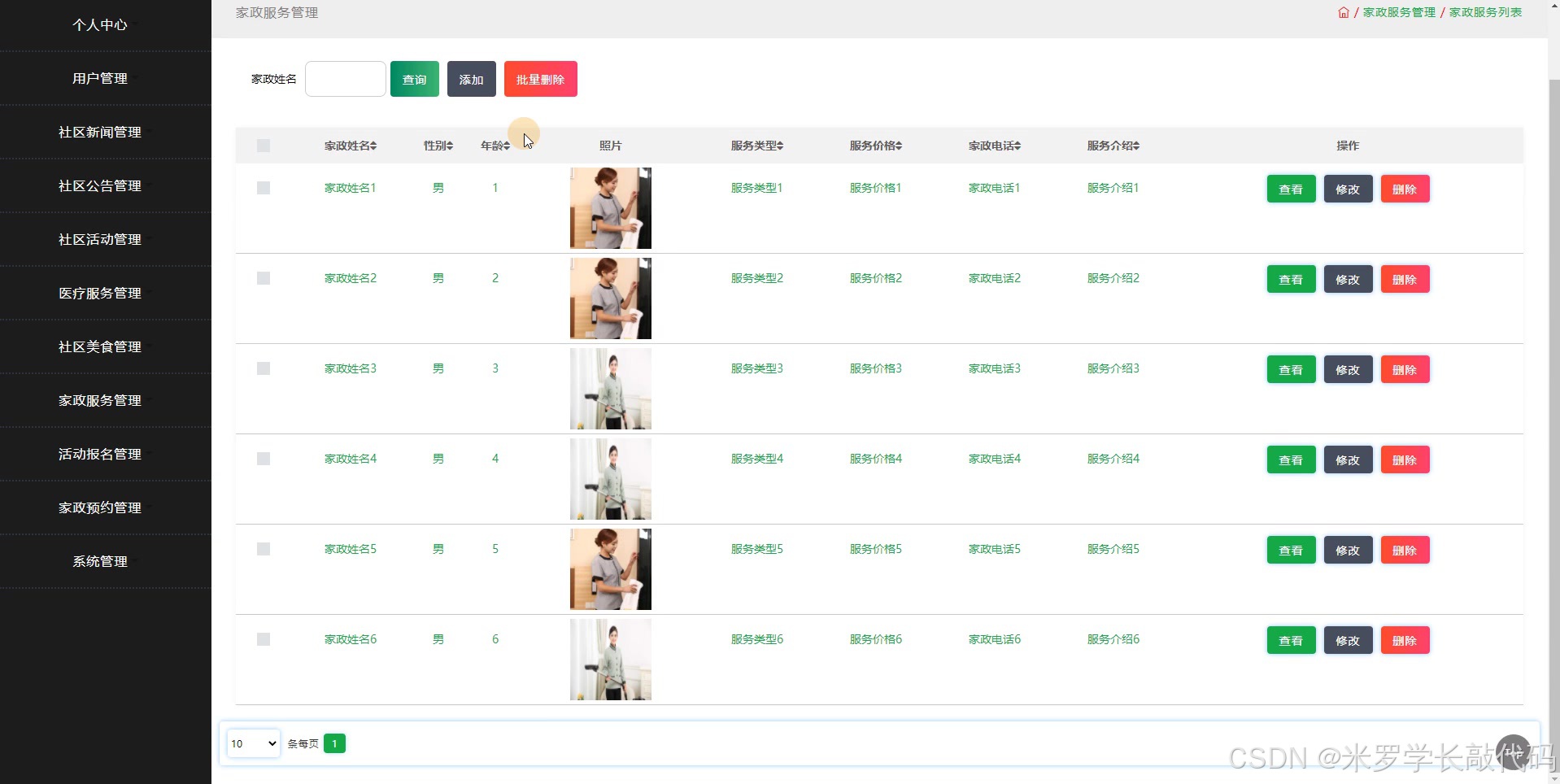The height and width of the screenshot is (784, 1560).
Task: Click 查看 for row 家政姓名3
Action: click(1292, 369)
